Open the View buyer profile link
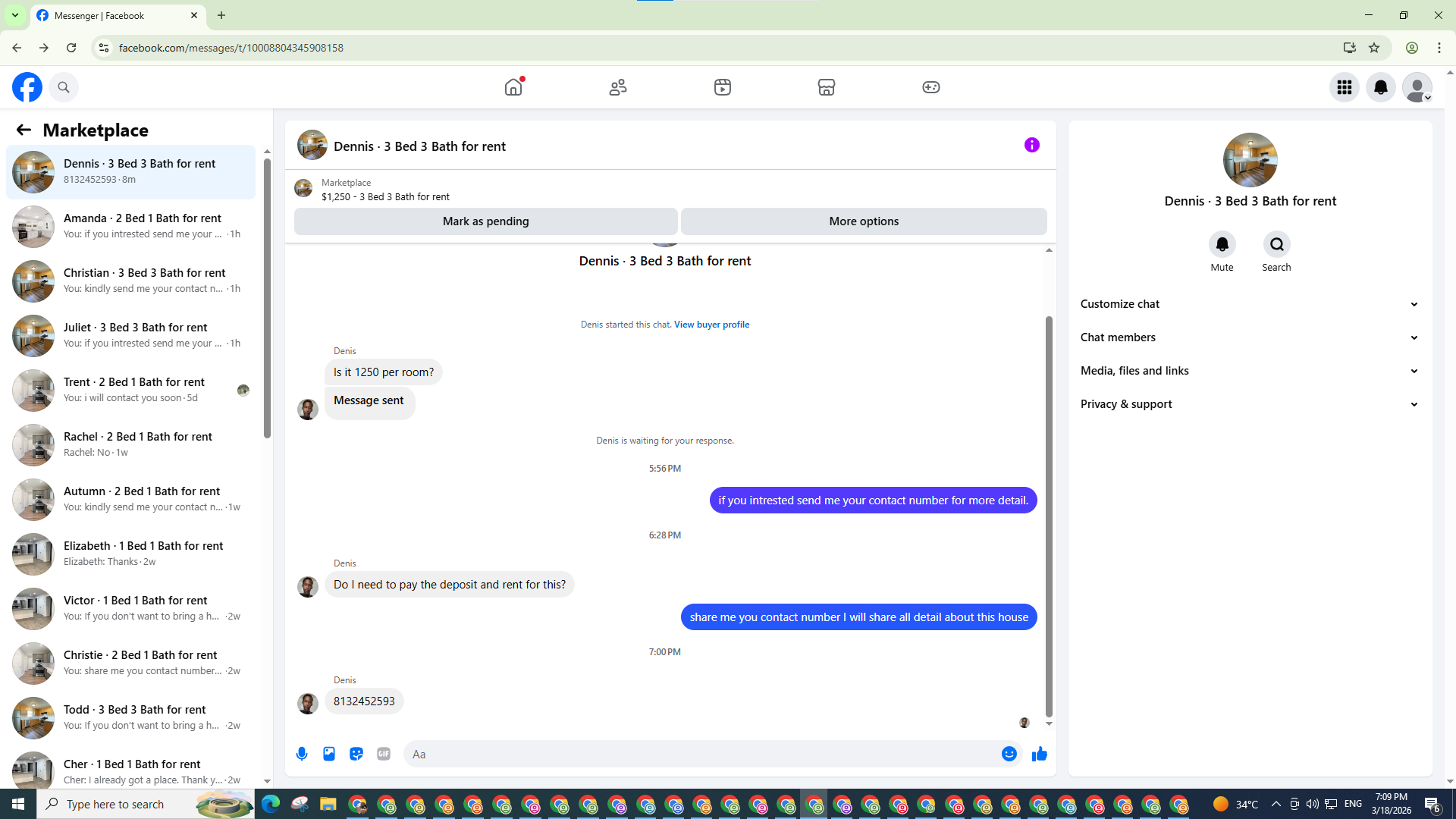Image resolution: width=1456 pixels, height=819 pixels. (x=711, y=325)
